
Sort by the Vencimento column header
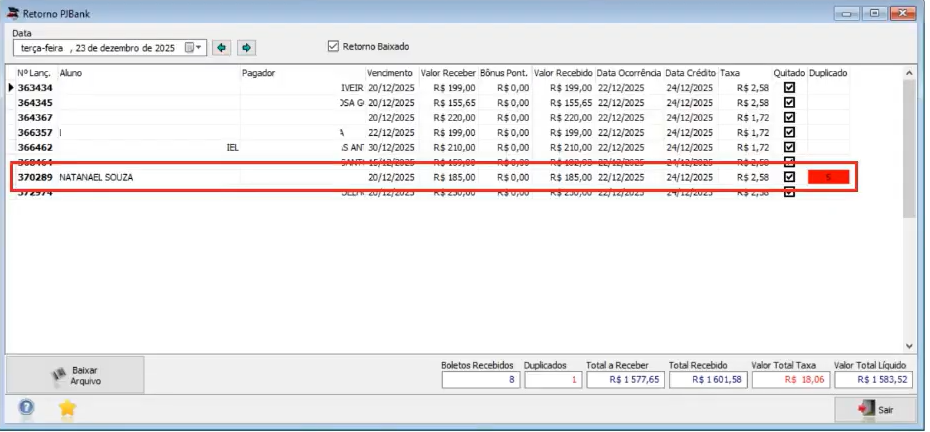(390, 73)
